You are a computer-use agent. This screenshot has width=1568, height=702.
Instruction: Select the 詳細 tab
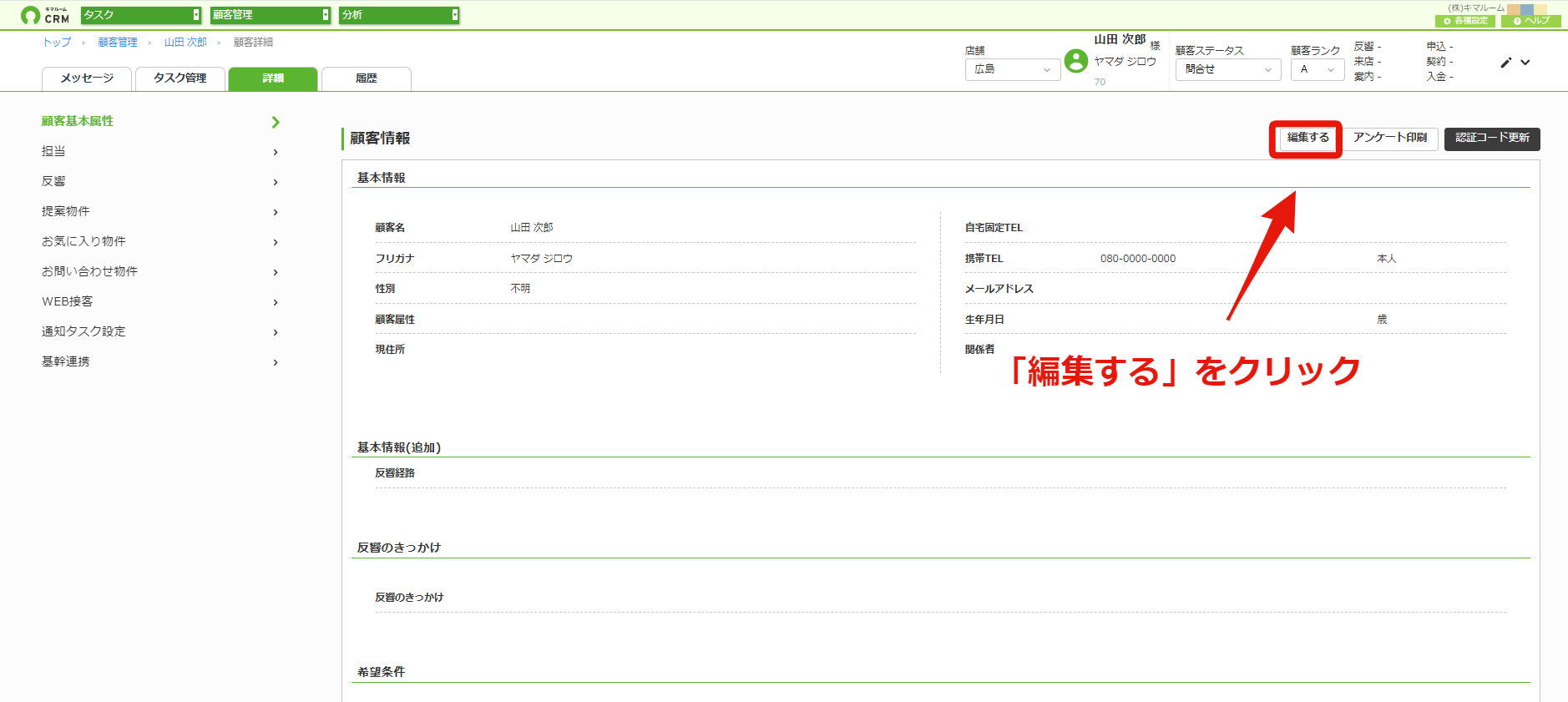point(273,78)
